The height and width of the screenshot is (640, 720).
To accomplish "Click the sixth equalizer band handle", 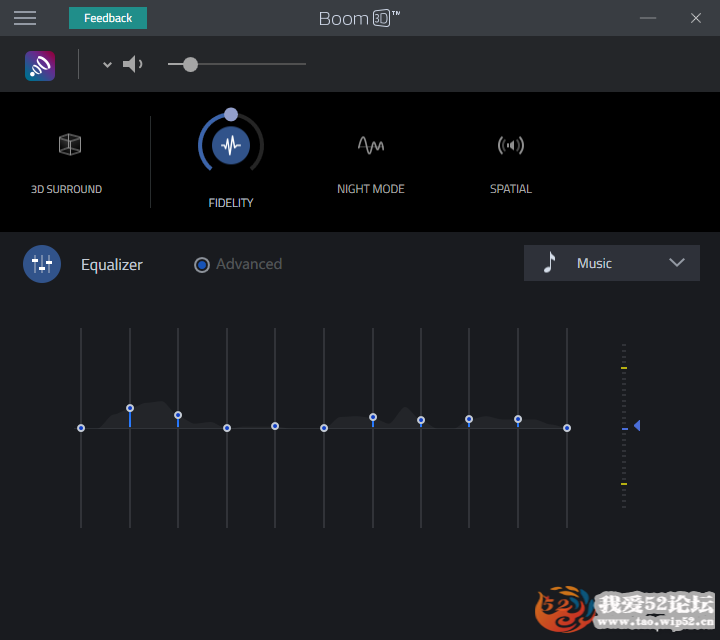I will point(324,428).
